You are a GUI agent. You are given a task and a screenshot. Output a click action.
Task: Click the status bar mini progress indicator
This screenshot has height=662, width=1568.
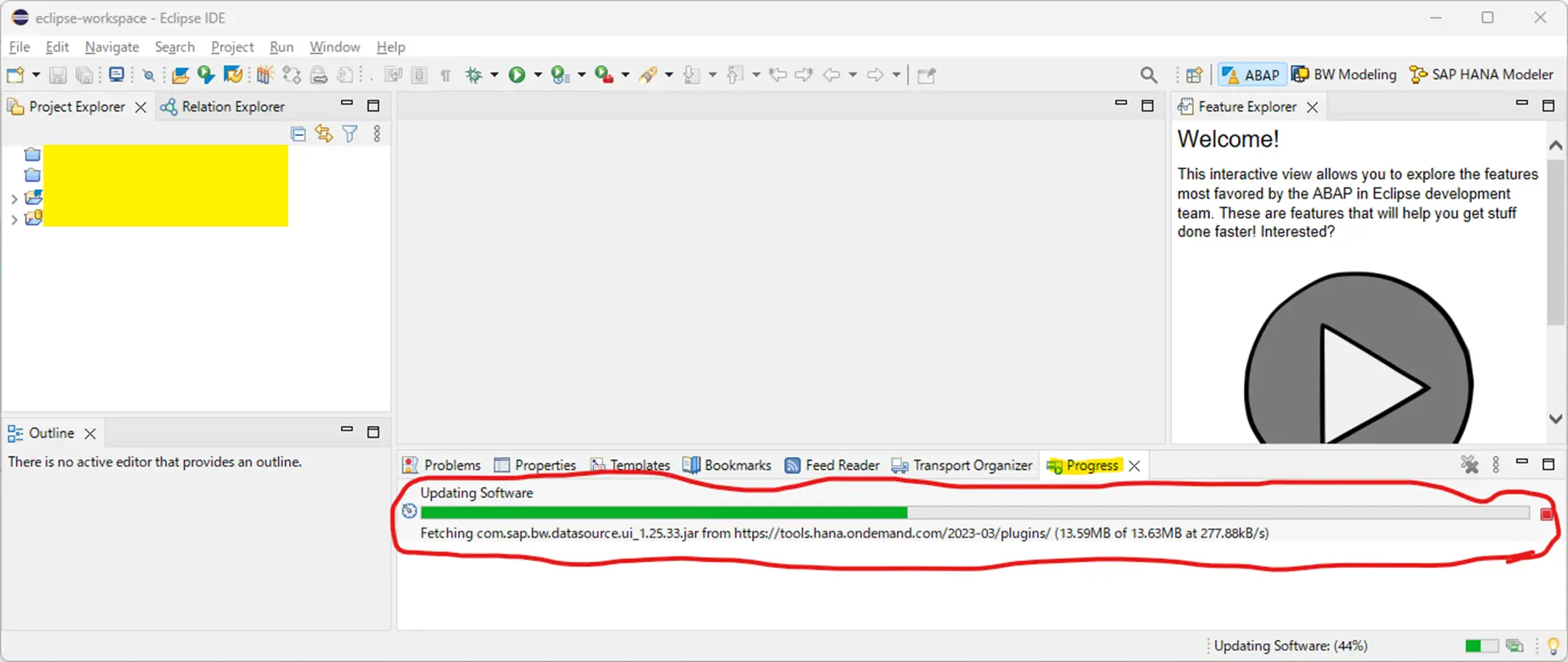1481,646
